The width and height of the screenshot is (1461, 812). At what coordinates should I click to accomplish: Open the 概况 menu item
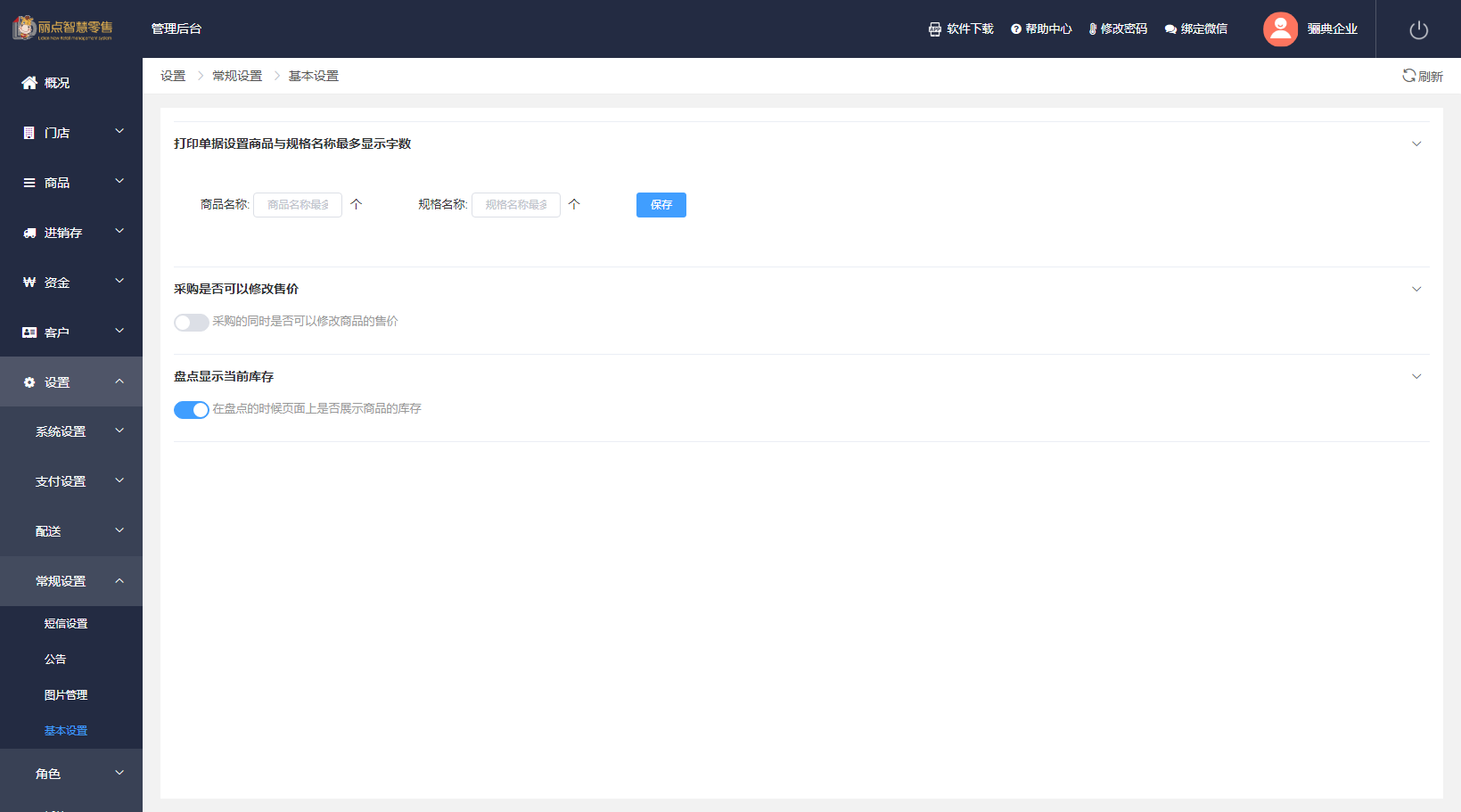71,82
